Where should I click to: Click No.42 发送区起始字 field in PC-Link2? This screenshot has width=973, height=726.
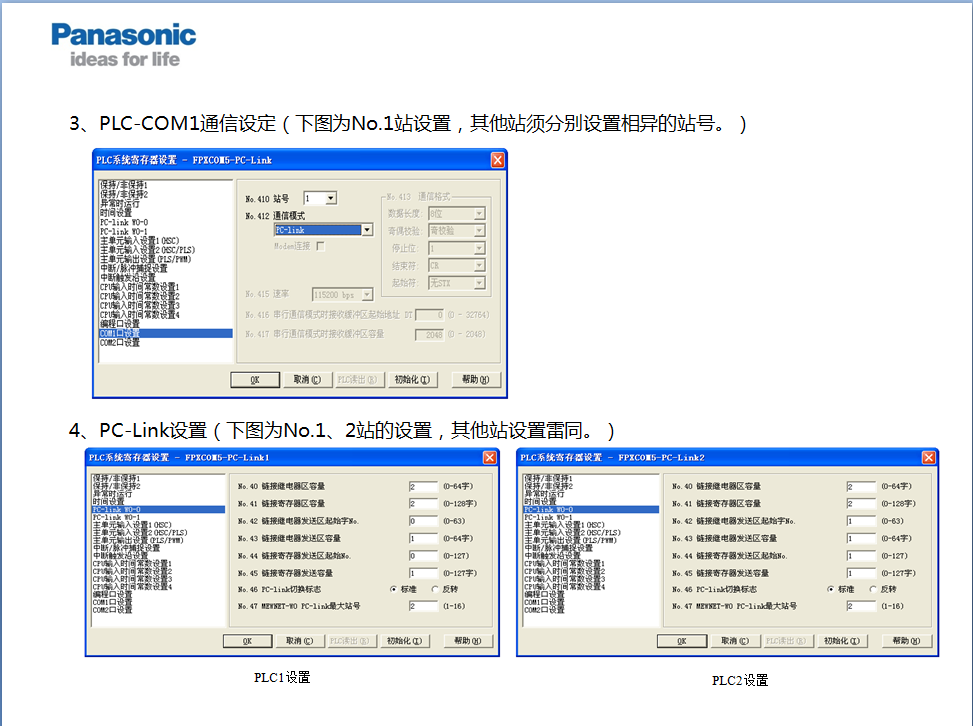tap(860, 522)
